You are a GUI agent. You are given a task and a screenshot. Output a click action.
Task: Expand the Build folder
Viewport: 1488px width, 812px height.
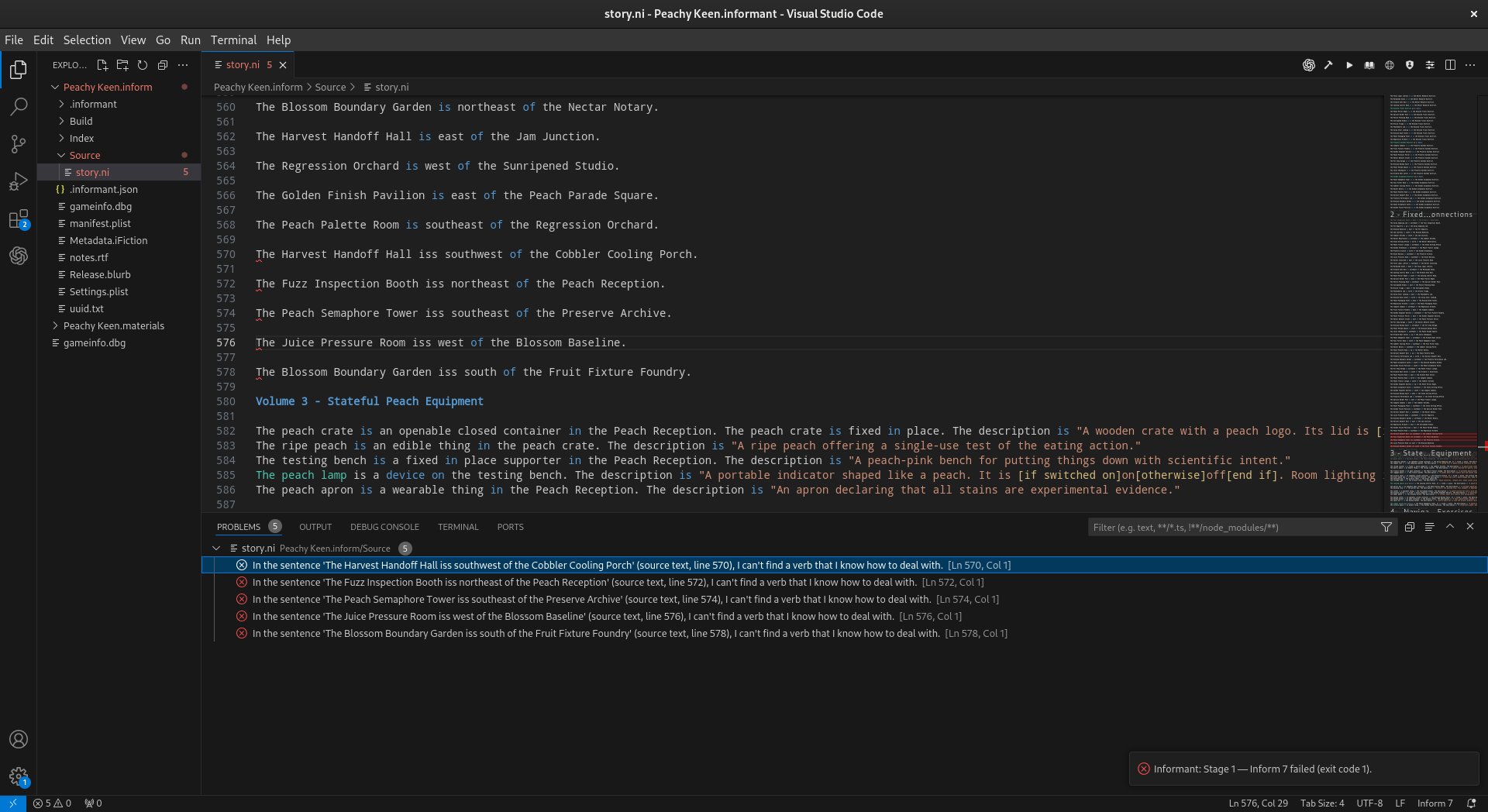tap(81, 121)
